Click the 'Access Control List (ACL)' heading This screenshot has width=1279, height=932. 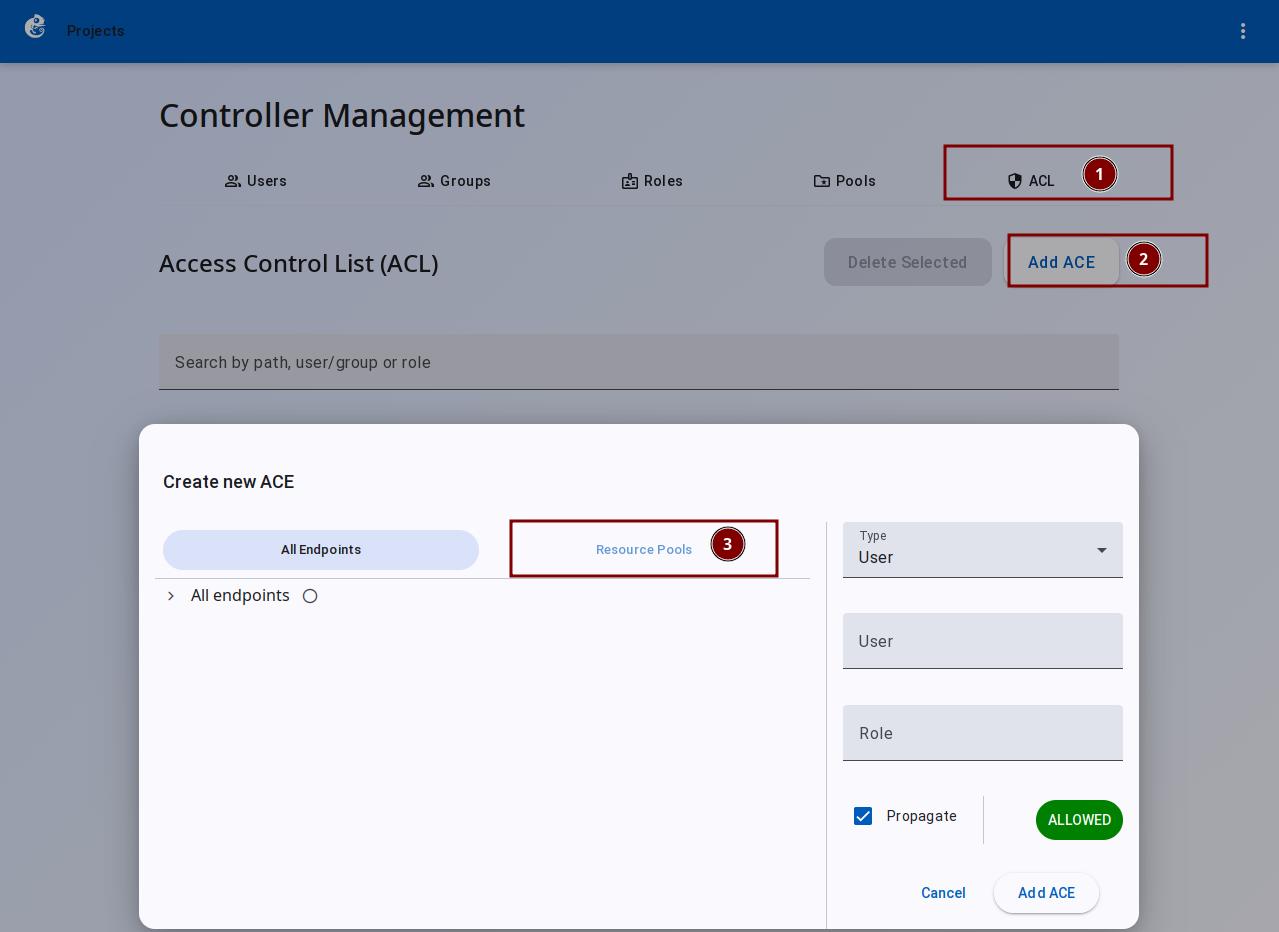299,263
